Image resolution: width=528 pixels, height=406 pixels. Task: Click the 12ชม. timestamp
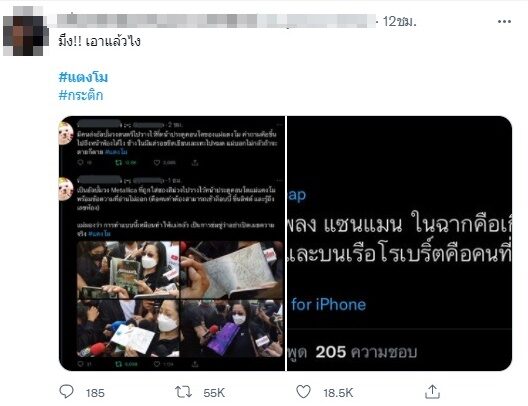tap(399, 22)
